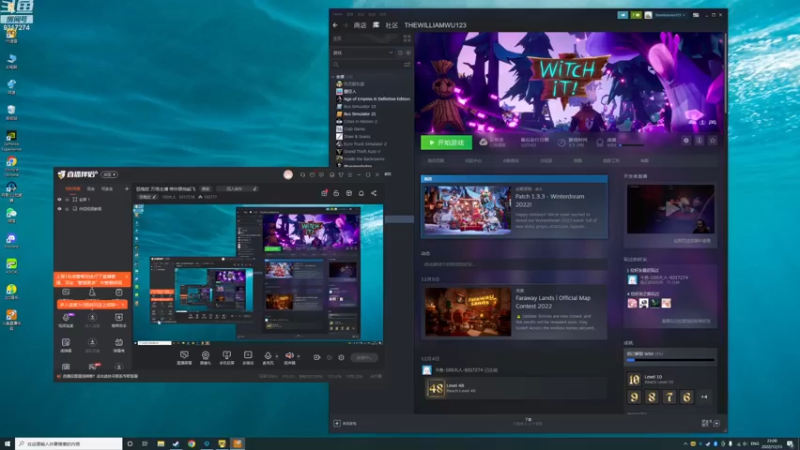800x450 pixels.
Task: Open Patch 1.3.3 - Winterdream 2022 news title
Action: (549, 200)
